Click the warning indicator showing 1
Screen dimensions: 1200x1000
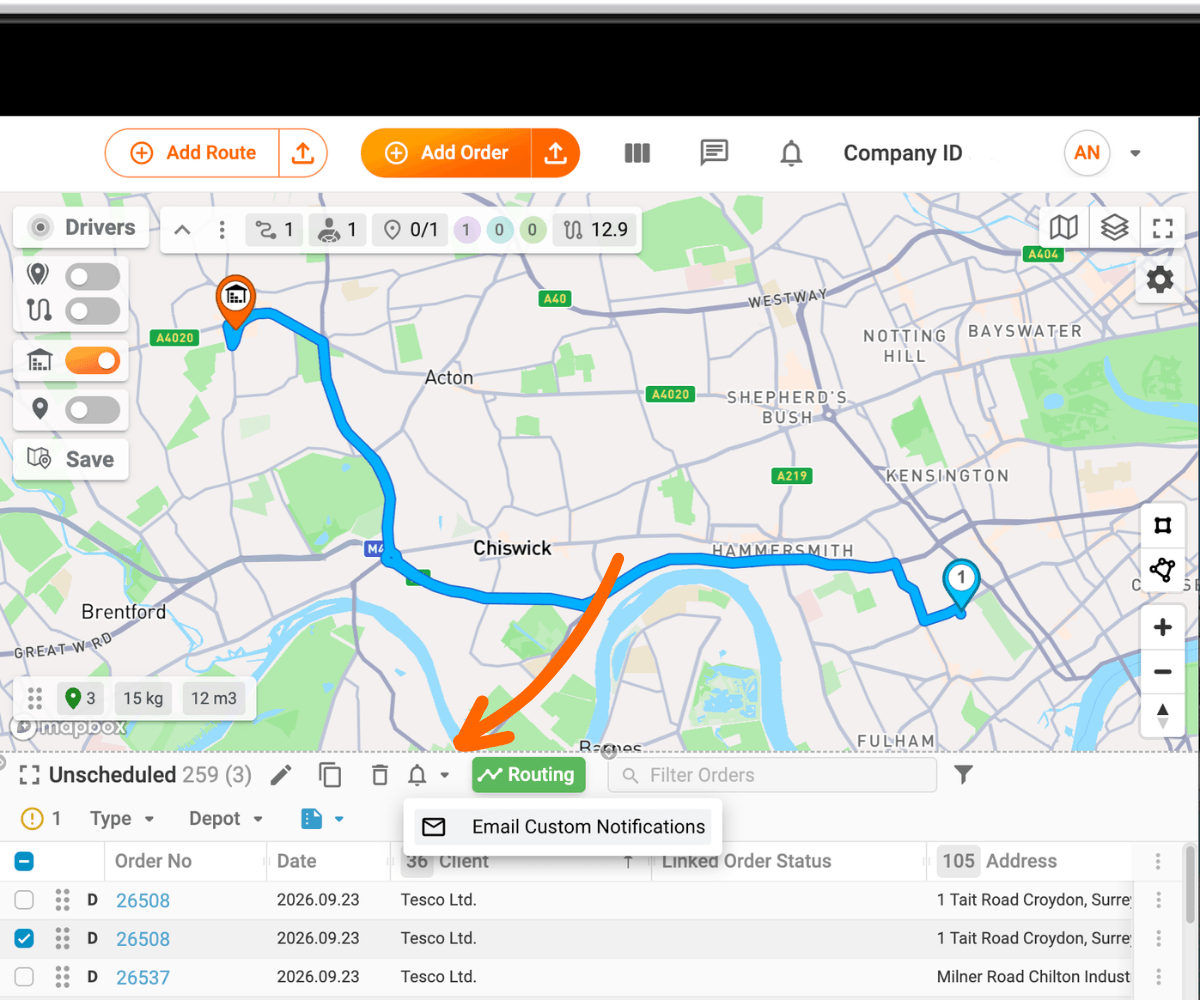[x=41, y=819]
